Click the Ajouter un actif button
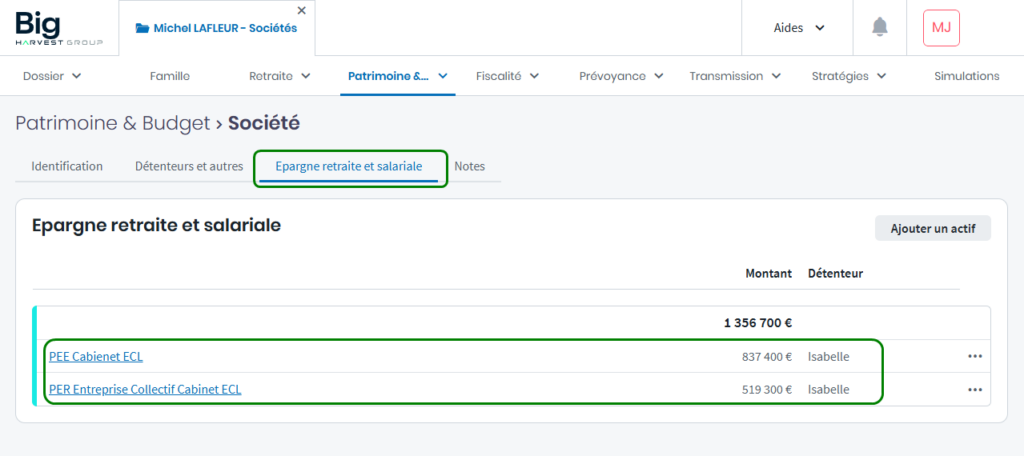The image size is (1024, 456). coord(932,228)
